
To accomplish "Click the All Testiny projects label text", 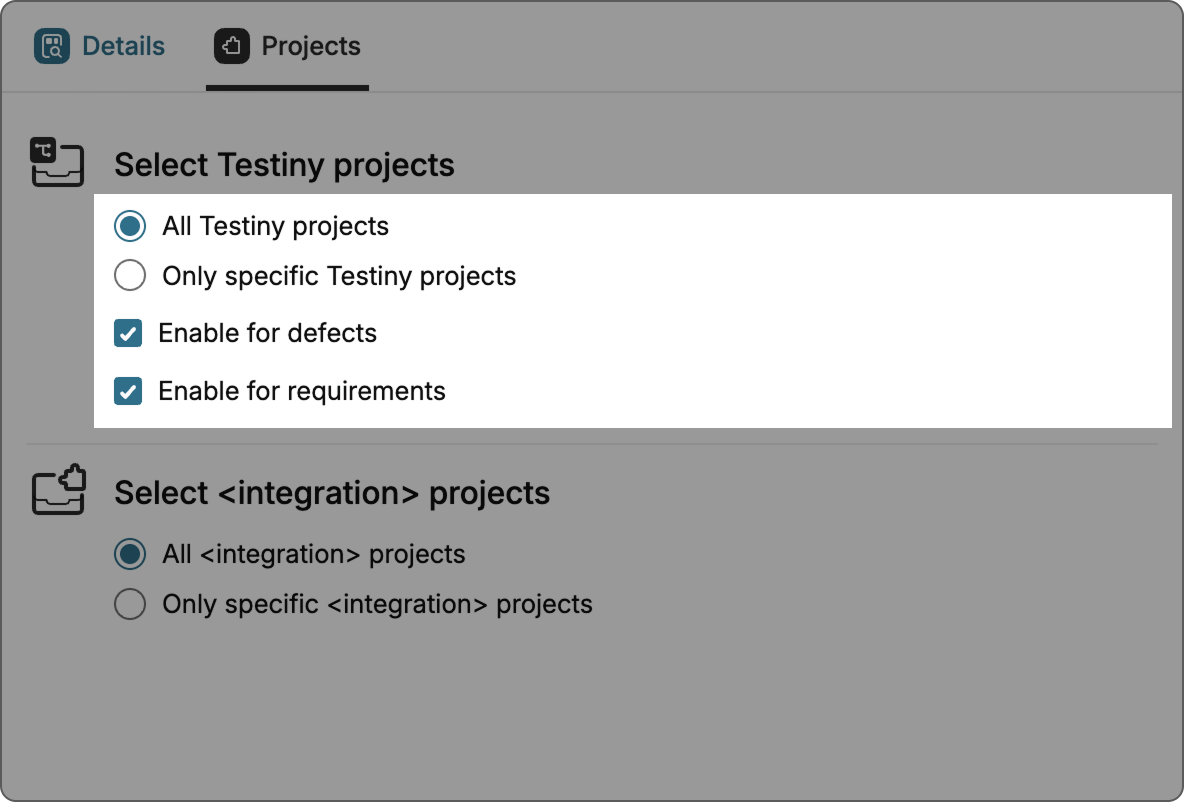I will point(275,226).
